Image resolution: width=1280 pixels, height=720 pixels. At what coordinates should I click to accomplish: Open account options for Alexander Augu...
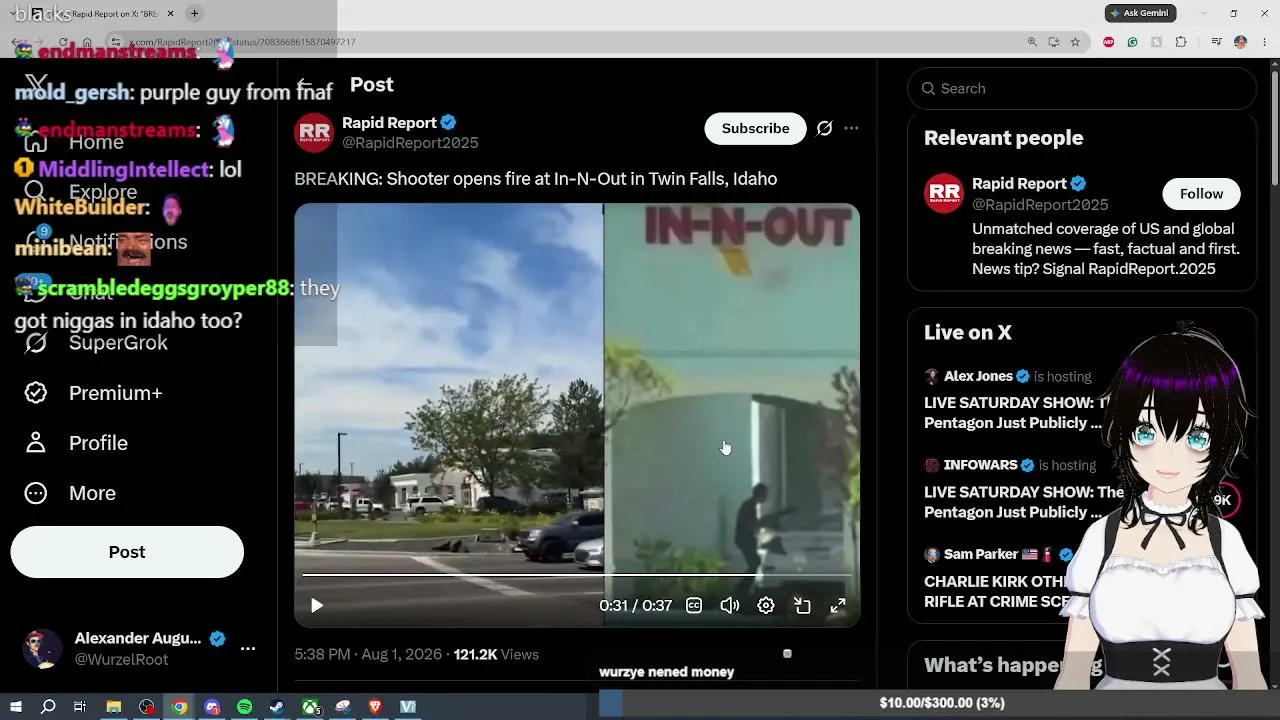[x=248, y=648]
